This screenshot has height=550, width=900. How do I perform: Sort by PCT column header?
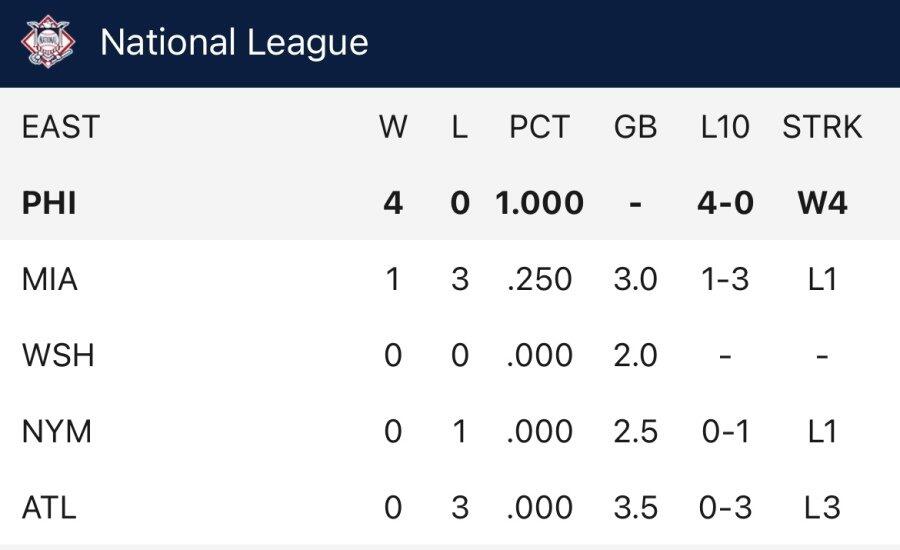[x=539, y=128]
